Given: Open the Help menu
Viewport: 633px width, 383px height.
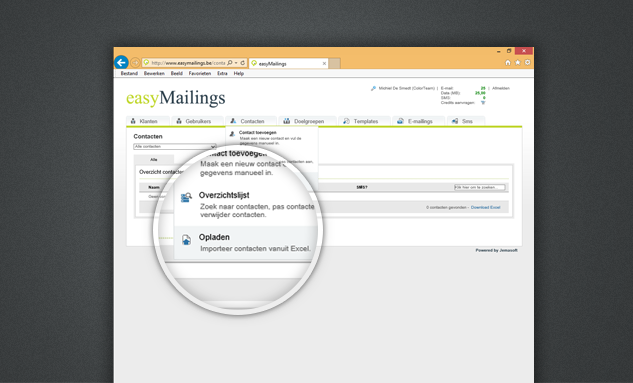Looking at the screenshot, I should click(x=239, y=73).
